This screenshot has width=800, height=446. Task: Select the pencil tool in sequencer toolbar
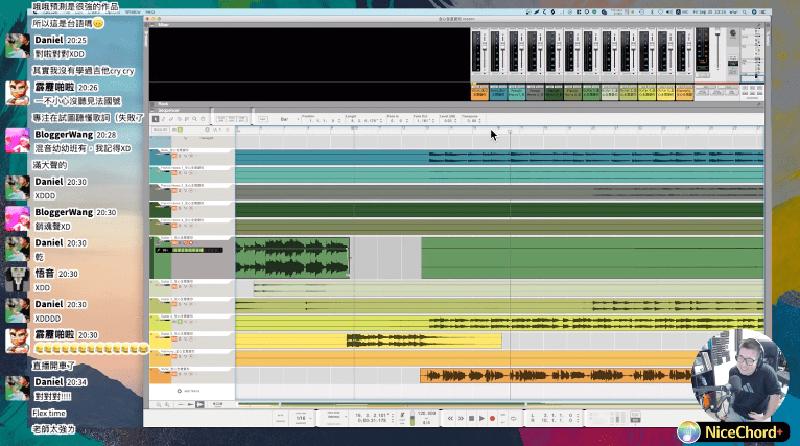(164, 118)
